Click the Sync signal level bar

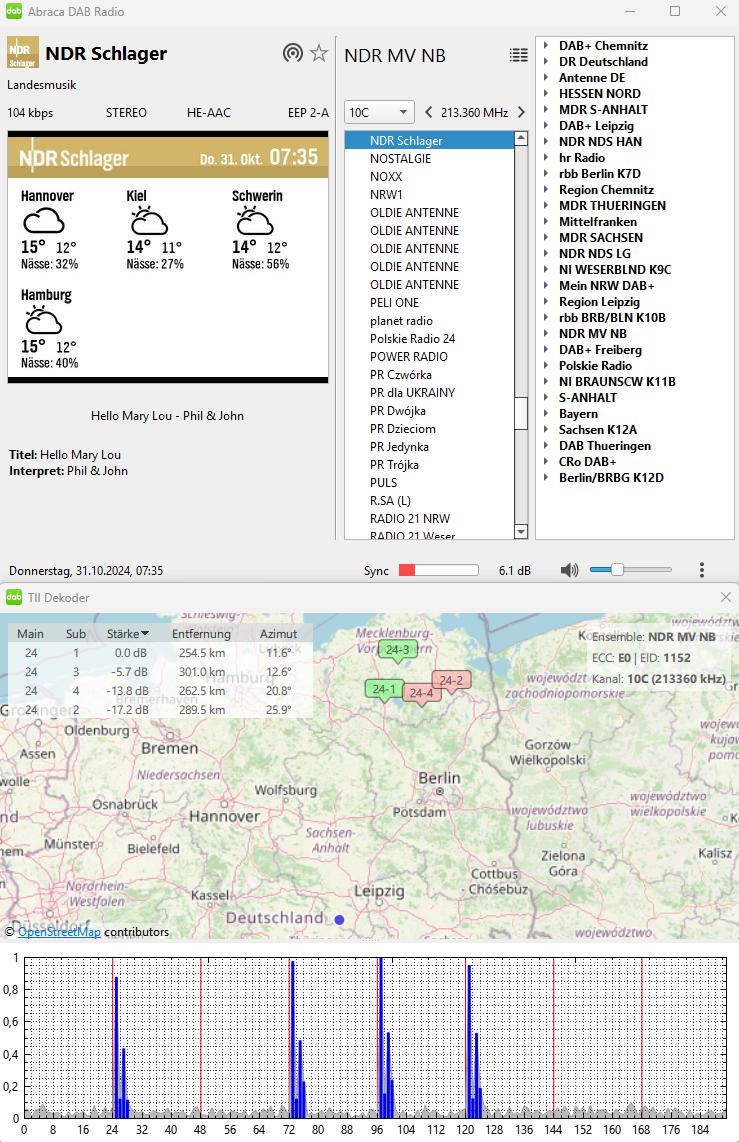pyautogui.click(x=439, y=570)
